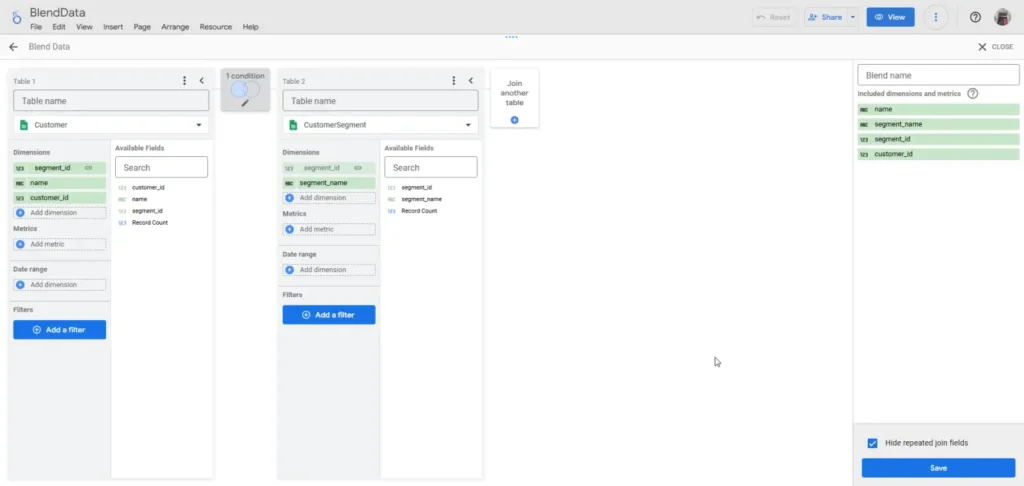Click Table 2 Available Fields search box
The height and width of the screenshot is (486, 1024).
(x=430, y=167)
